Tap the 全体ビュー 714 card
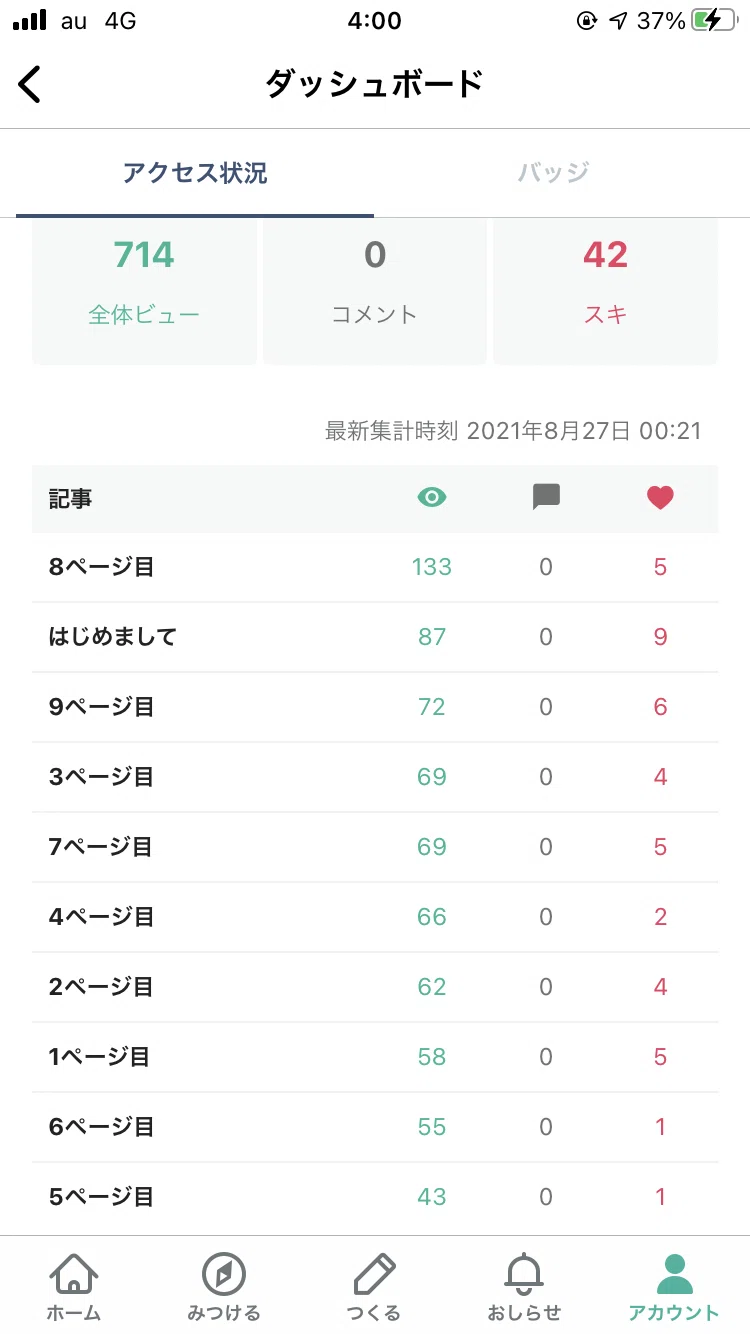Image resolution: width=750 pixels, height=1334 pixels. tap(144, 290)
